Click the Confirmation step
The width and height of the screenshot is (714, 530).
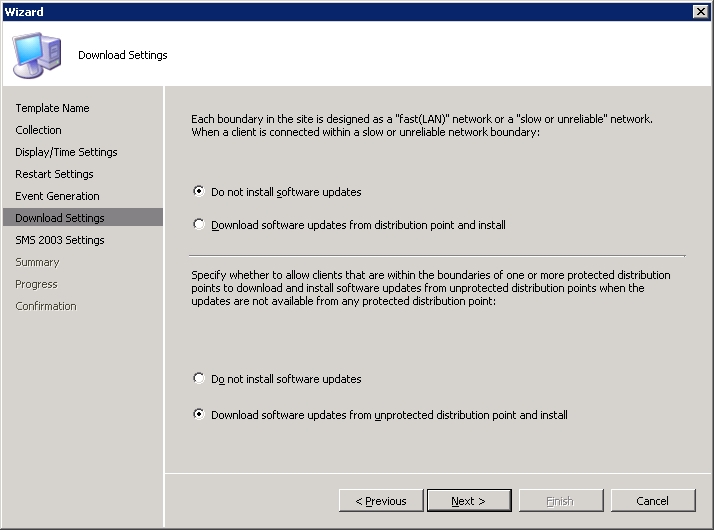click(46, 306)
